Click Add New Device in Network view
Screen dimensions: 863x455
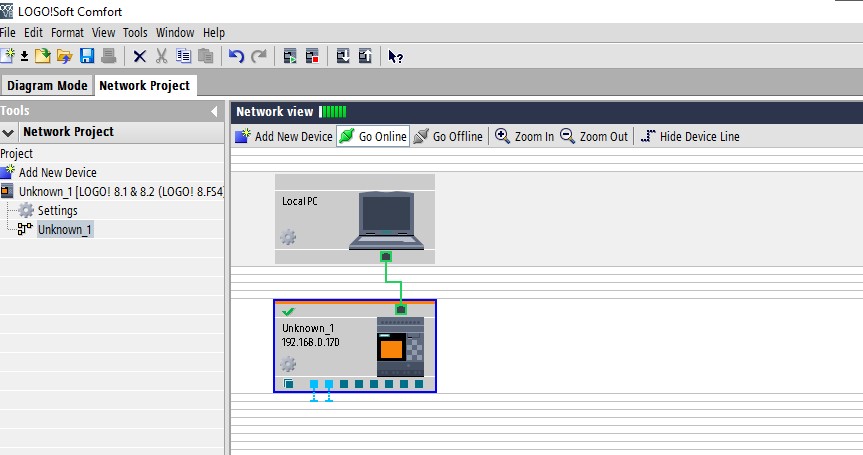pos(284,136)
